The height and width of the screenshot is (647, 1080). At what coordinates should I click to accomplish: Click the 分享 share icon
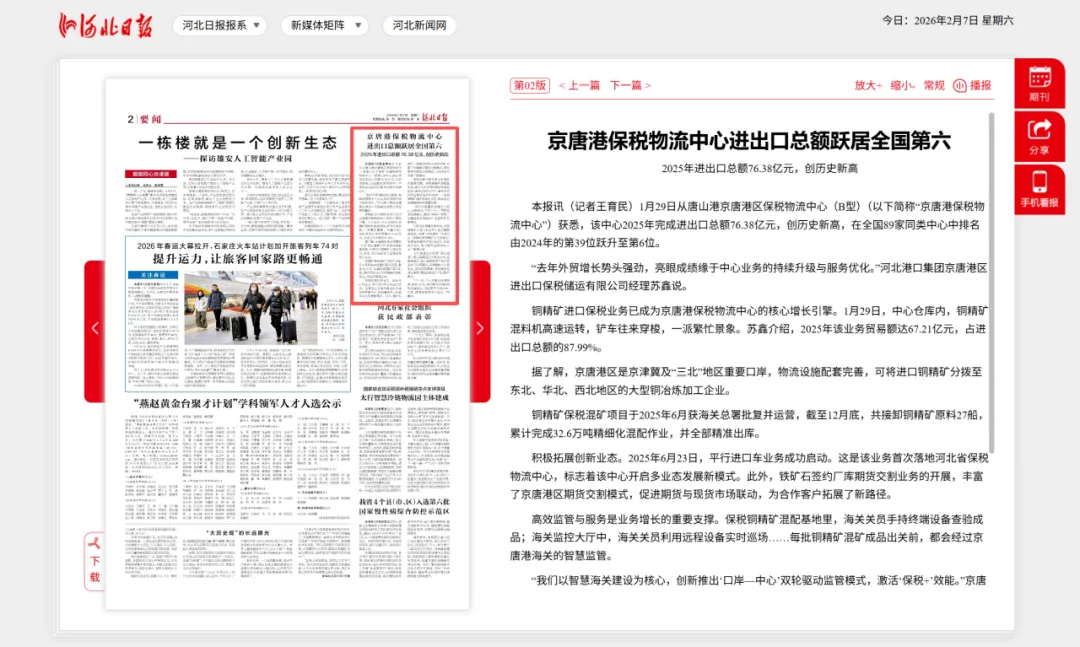(1039, 137)
